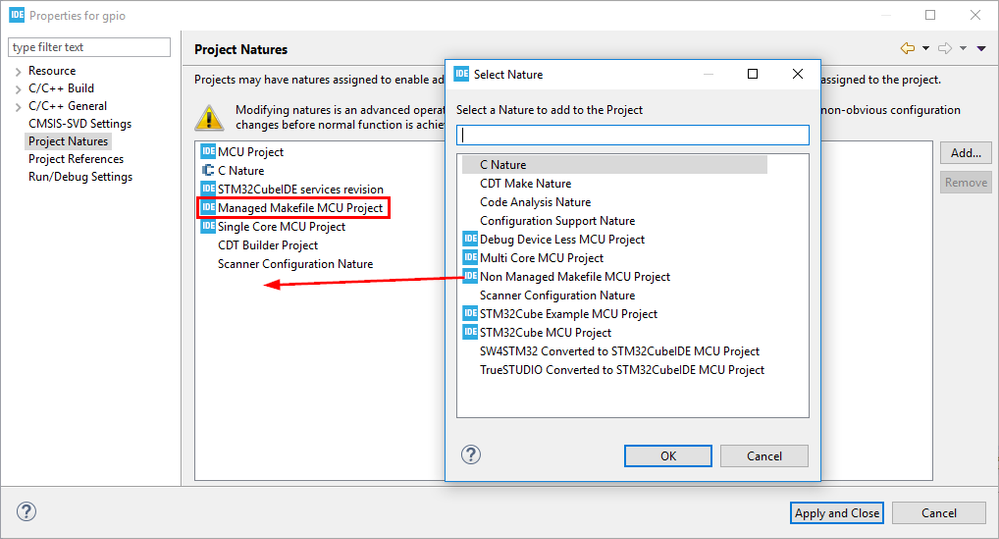The height and width of the screenshot is (539, 999).
Task: Open Run/Debug Settings page
Action: click(80, 176)
